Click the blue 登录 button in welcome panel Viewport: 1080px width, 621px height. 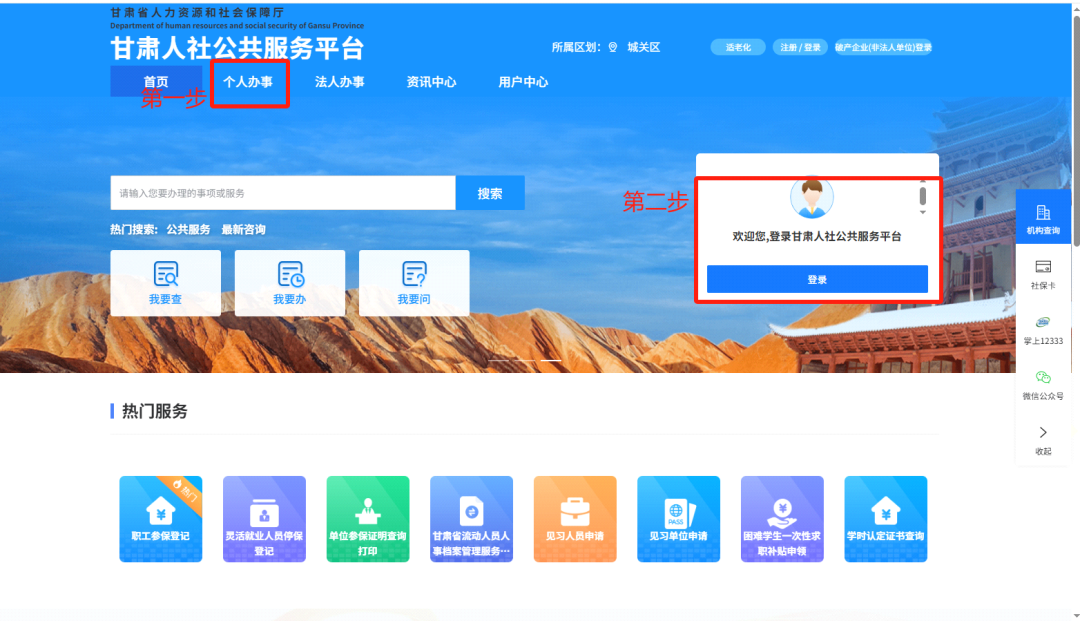click(x=817, y=280)
